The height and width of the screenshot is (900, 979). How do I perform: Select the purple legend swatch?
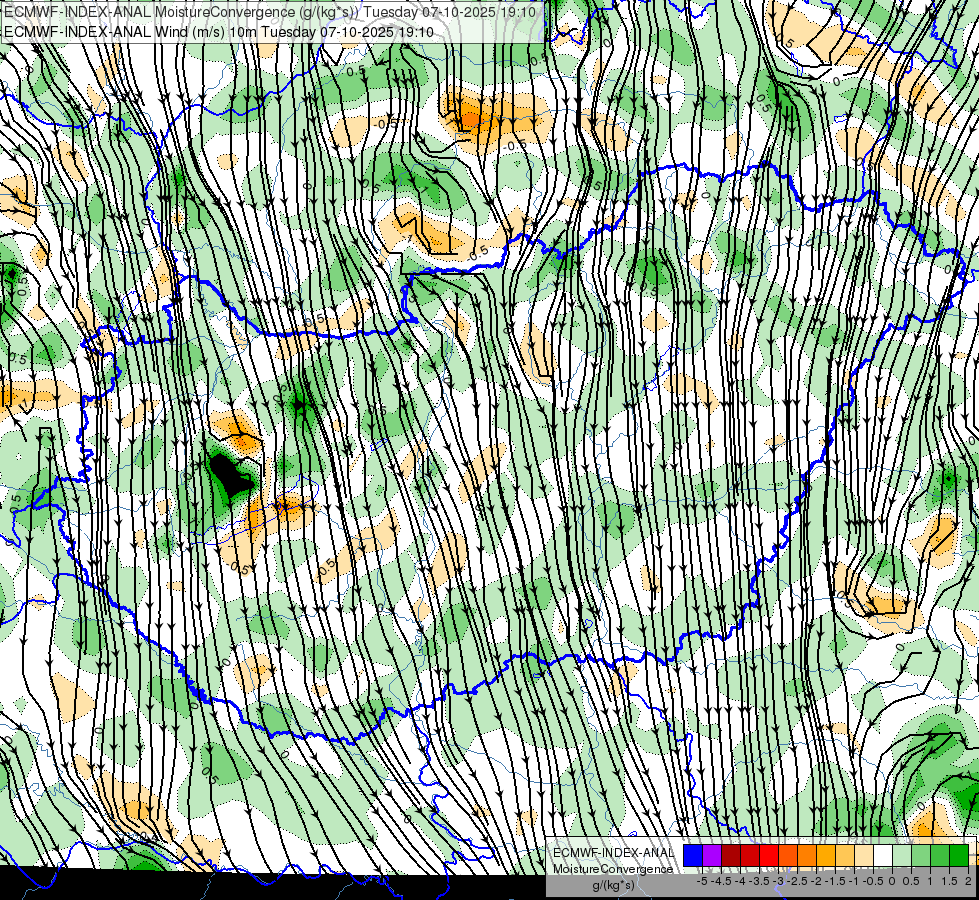point(712,856)
